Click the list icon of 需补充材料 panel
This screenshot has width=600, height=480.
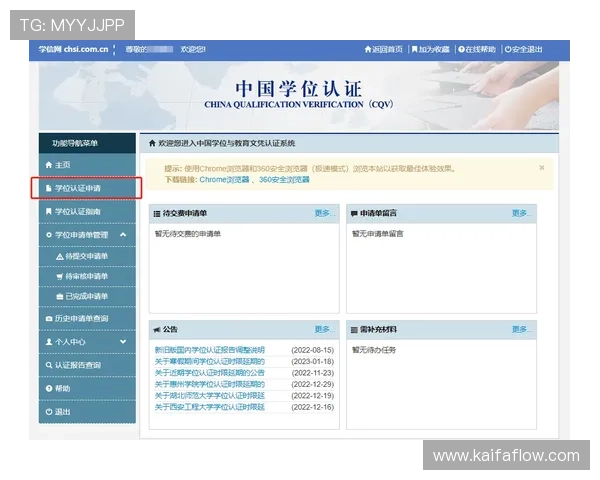(x=354, y=330)
